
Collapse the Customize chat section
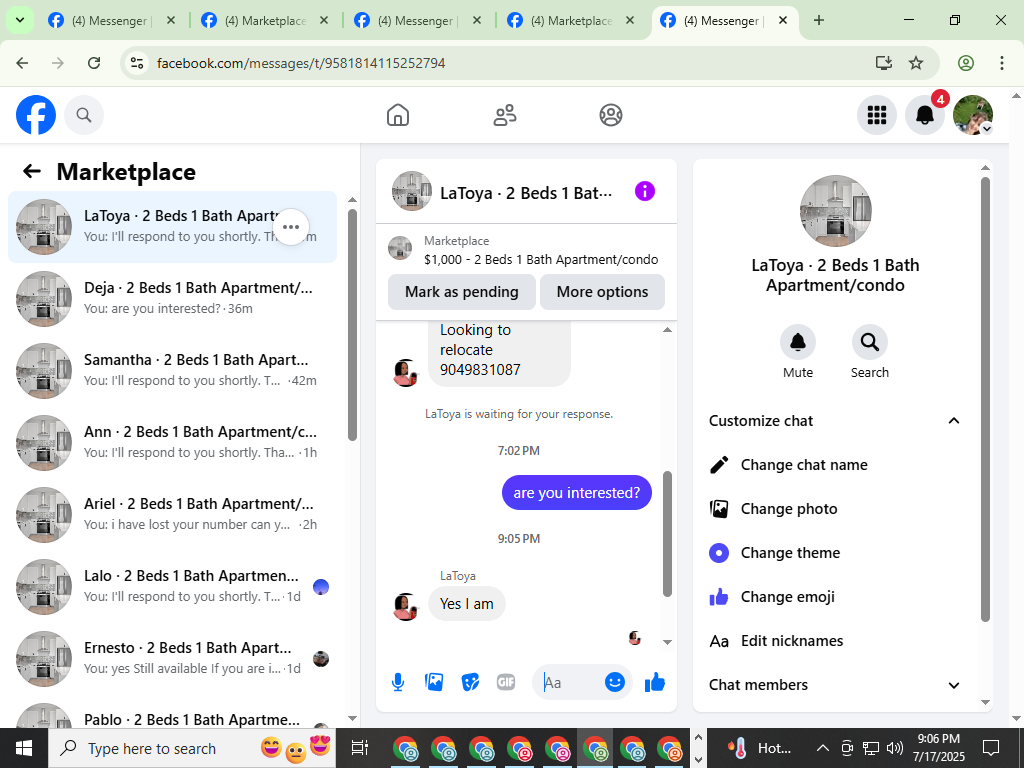coord(953,421)
